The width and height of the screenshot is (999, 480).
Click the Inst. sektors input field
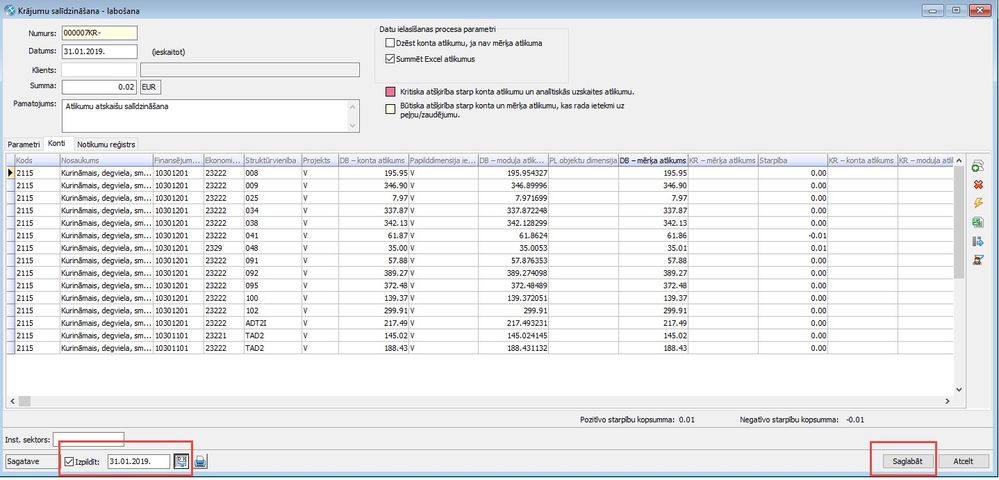pos(89,439)
